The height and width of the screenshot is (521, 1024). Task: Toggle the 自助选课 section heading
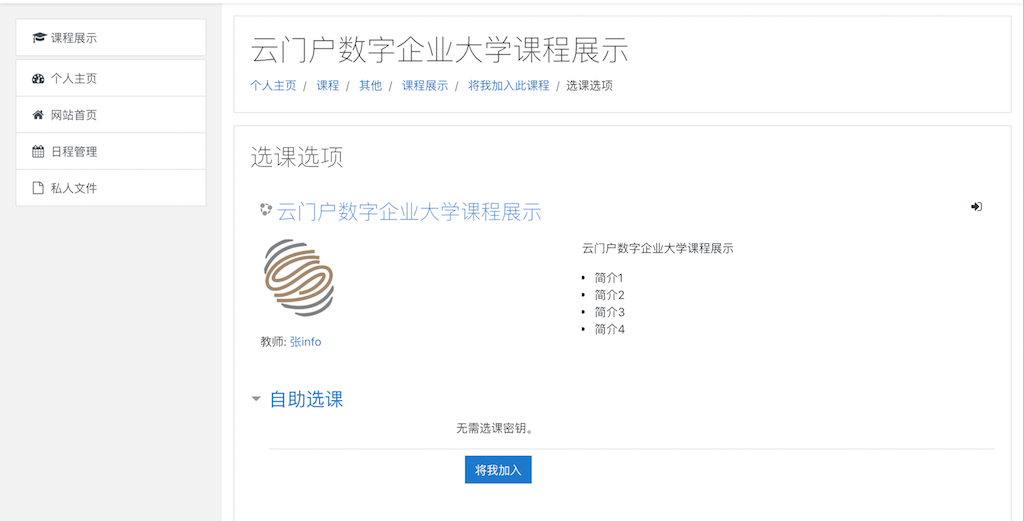(x=306, y=399)
